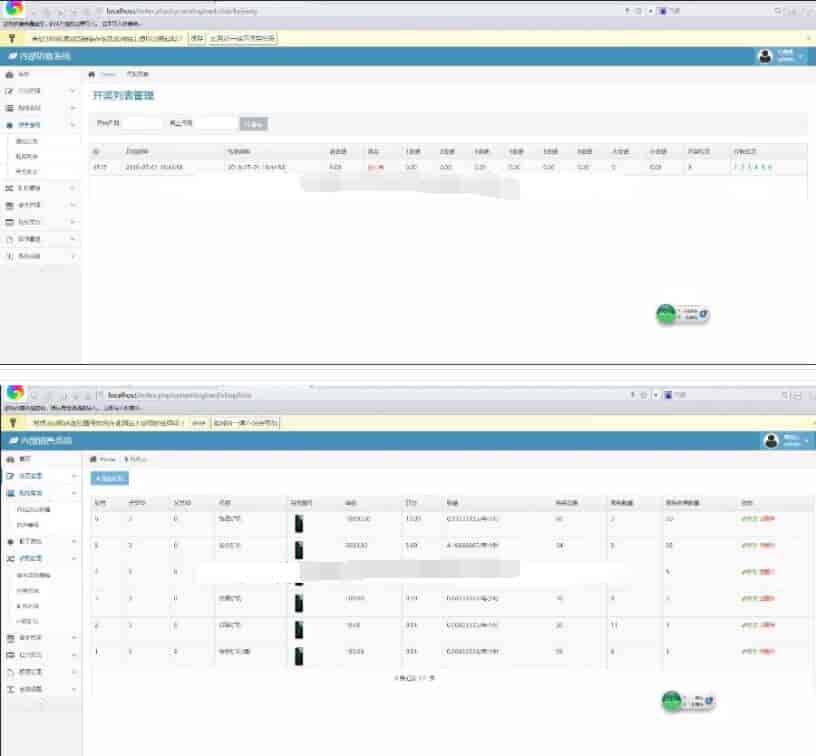Click the first product thumbnail image in lower table

click(299, 523)
